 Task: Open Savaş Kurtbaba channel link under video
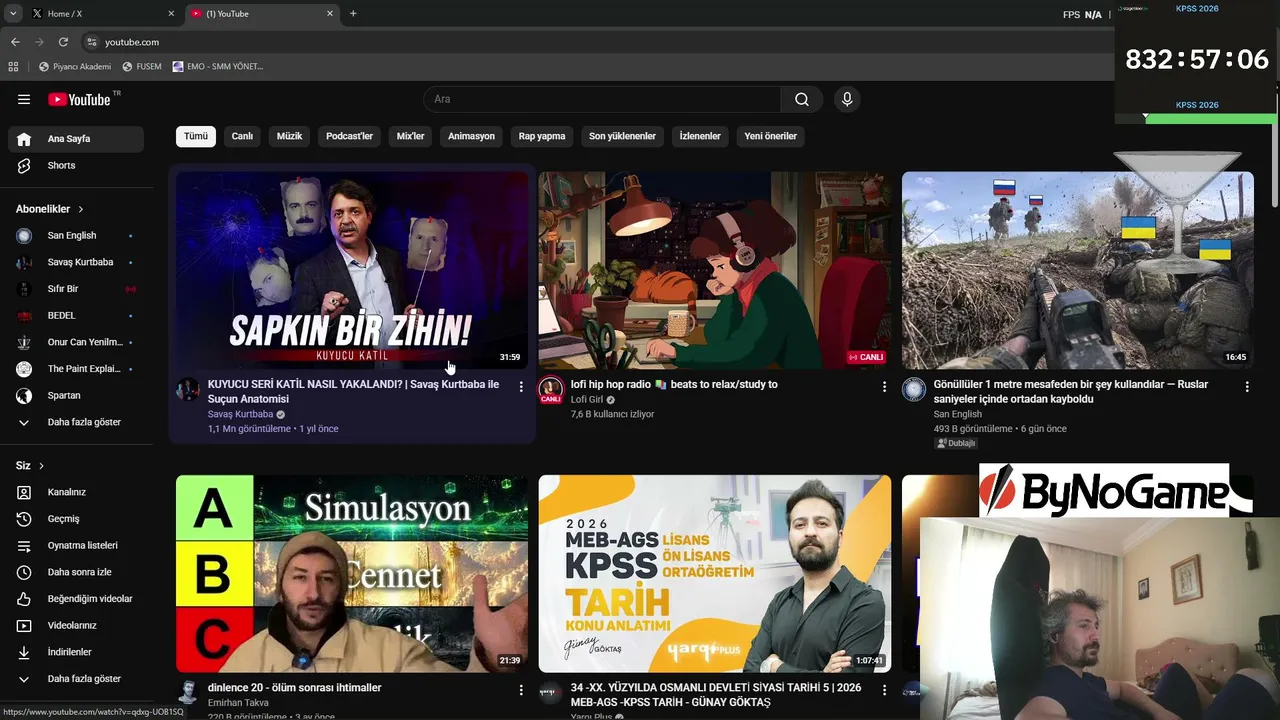(240, 414)
